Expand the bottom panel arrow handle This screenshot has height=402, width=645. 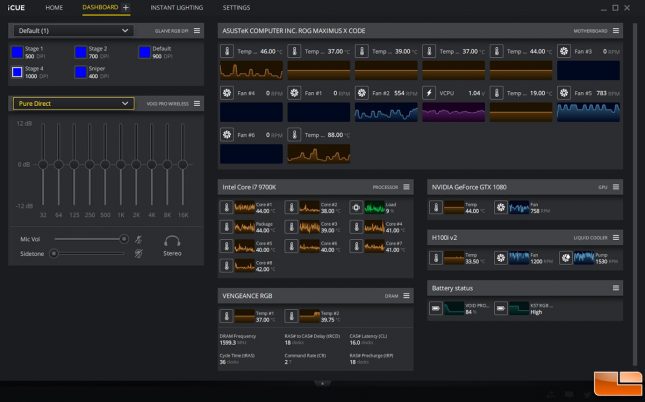pyautogui.click(x=322, y=383)
